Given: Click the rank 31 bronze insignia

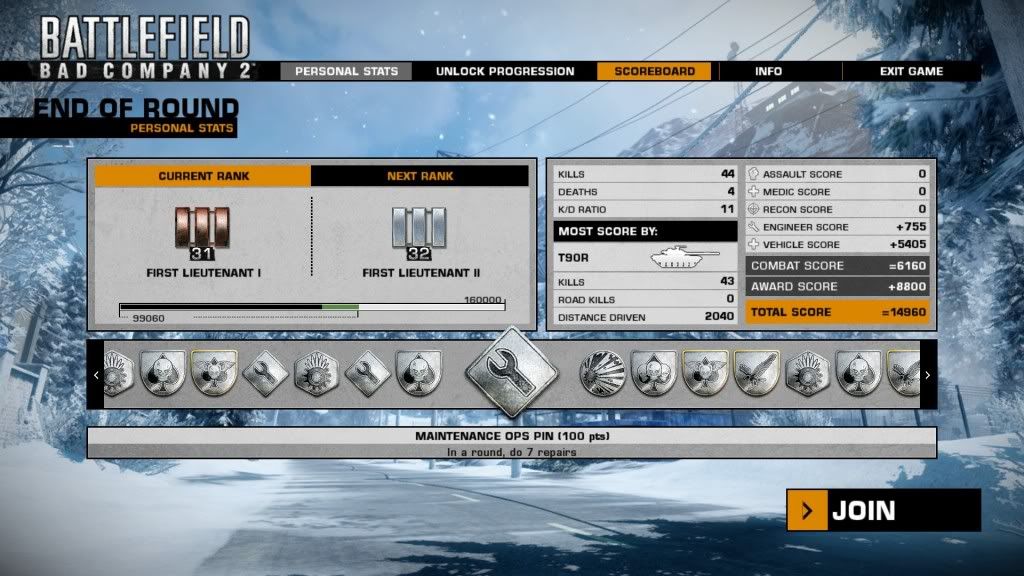Looking at the screenshot, I should 203,230.
